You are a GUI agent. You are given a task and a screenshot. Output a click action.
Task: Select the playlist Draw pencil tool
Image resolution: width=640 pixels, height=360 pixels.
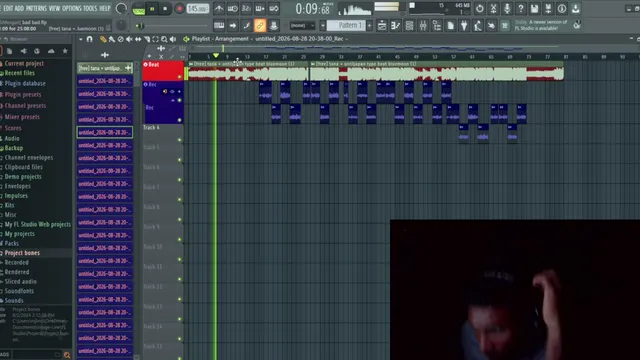103,39
